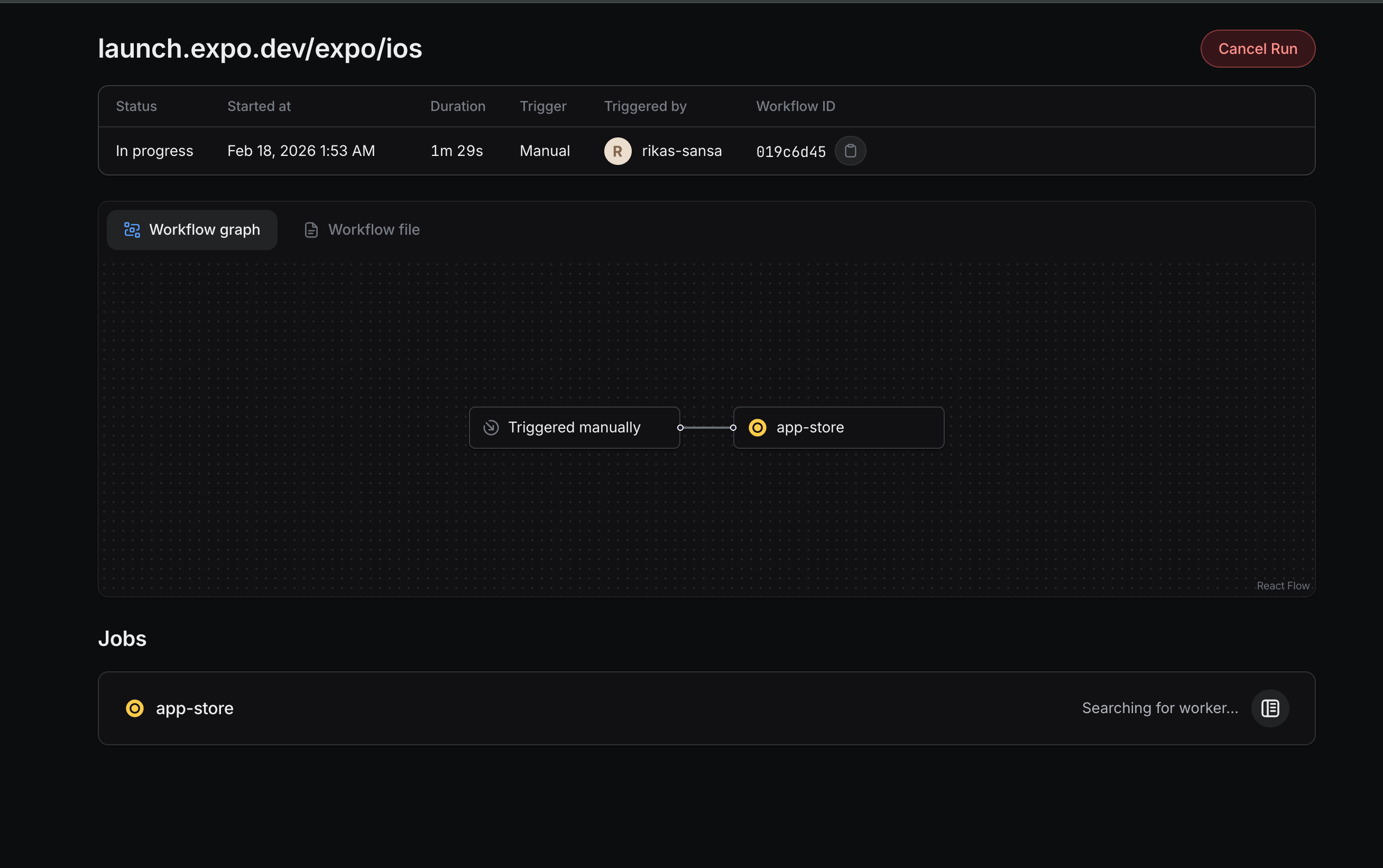Copy the Workflow ID using the clipboard icon
This screenshot has width=1383, height=868.
(x=850, y=151)
